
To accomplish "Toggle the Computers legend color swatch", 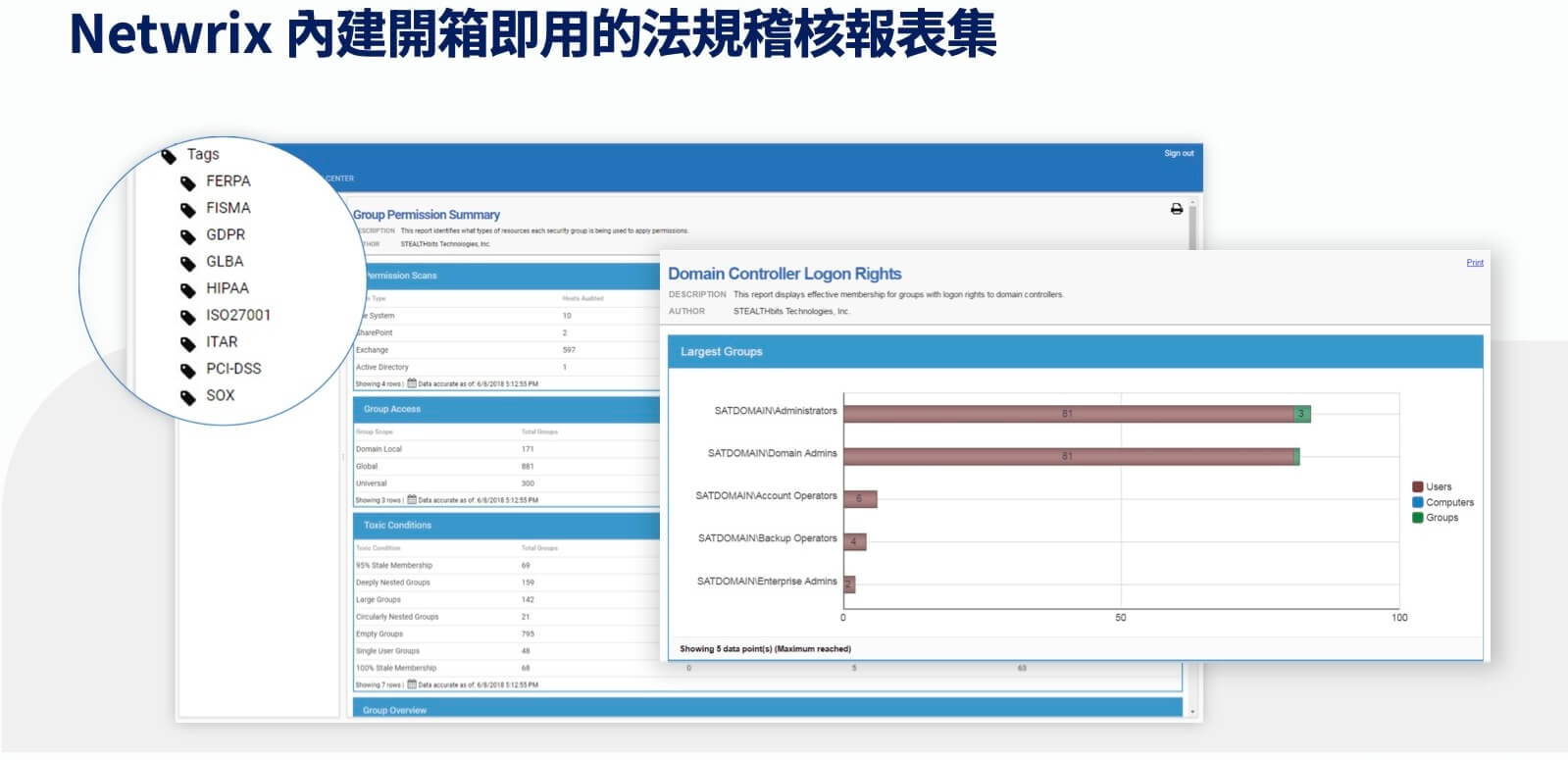I will pos(1418,502).
